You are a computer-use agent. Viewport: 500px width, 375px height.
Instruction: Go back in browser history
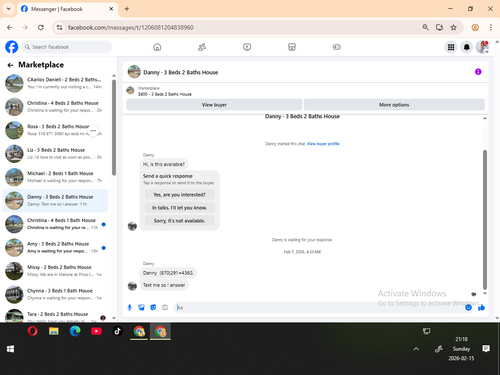point(10,27)
